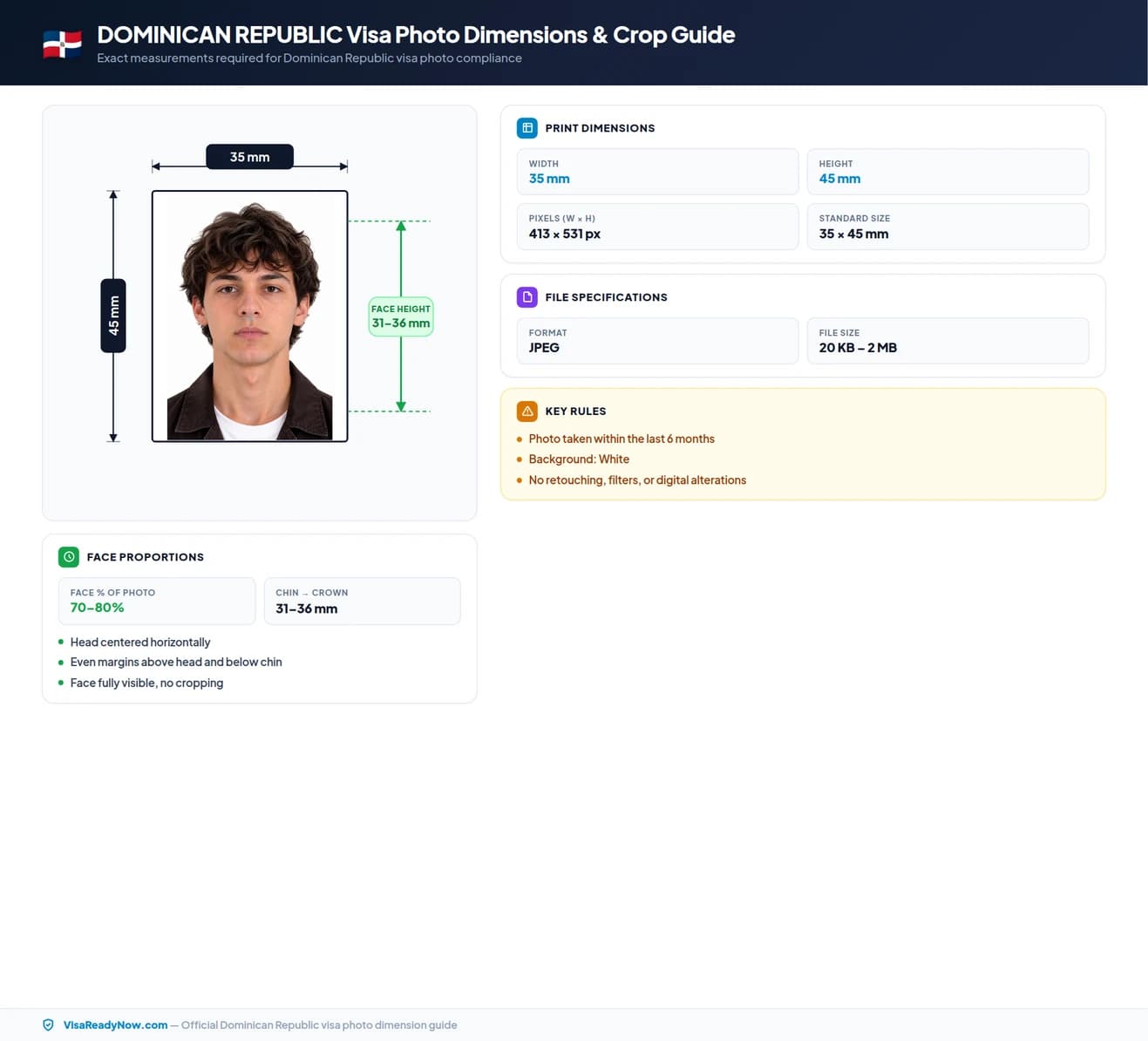Click the Chin to Crown 31–36 mm box

coord(362,601)
